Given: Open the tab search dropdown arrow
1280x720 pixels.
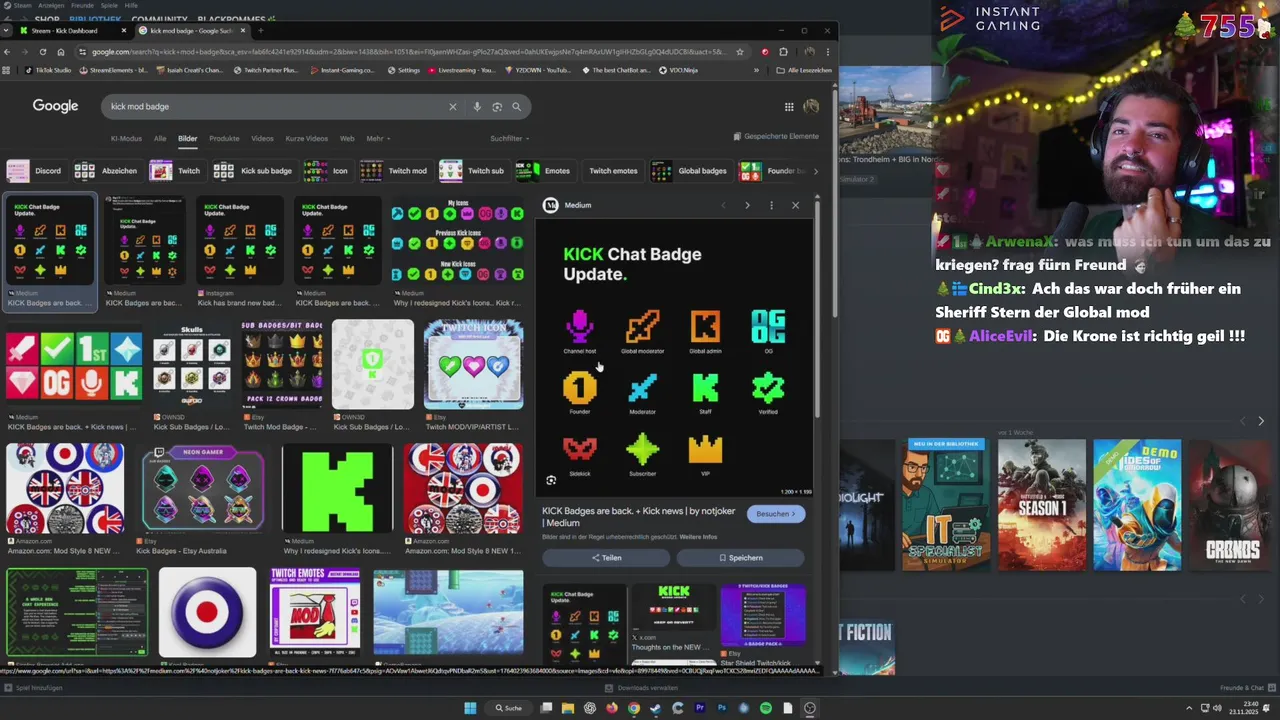Looking at the screenshot, I should [7, 30].
